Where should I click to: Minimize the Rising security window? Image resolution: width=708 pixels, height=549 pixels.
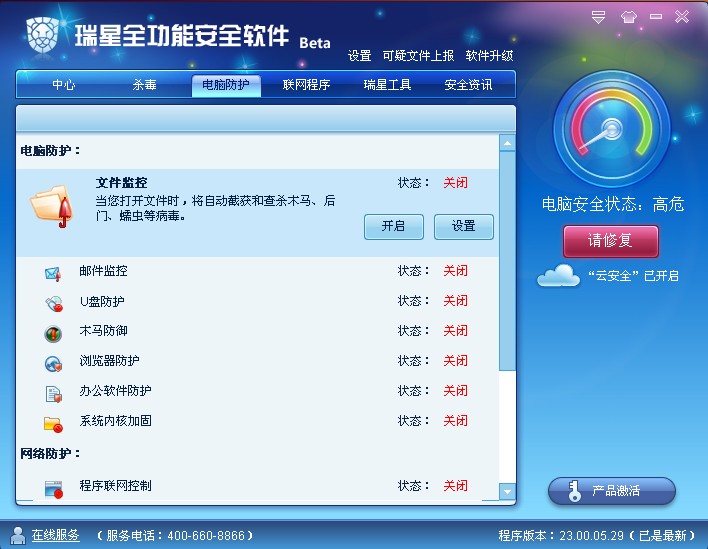coord(656,17)
